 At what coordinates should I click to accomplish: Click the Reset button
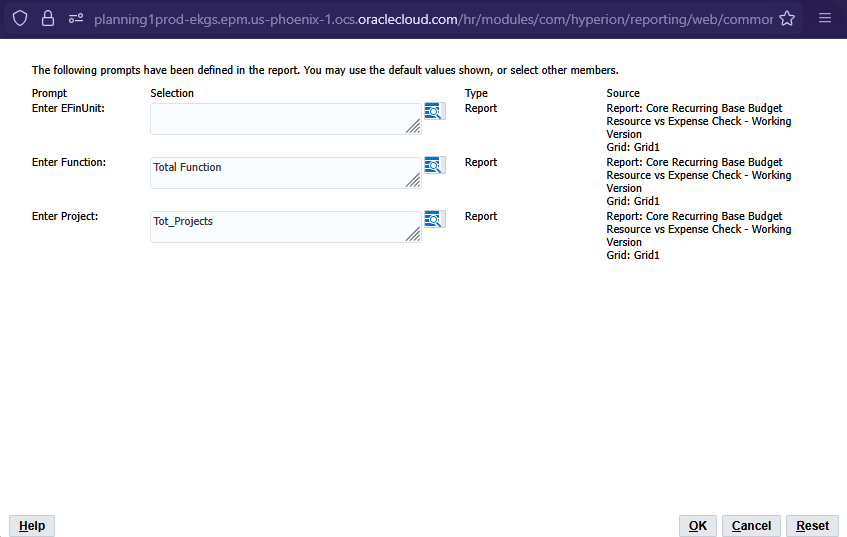click(812, 526)
